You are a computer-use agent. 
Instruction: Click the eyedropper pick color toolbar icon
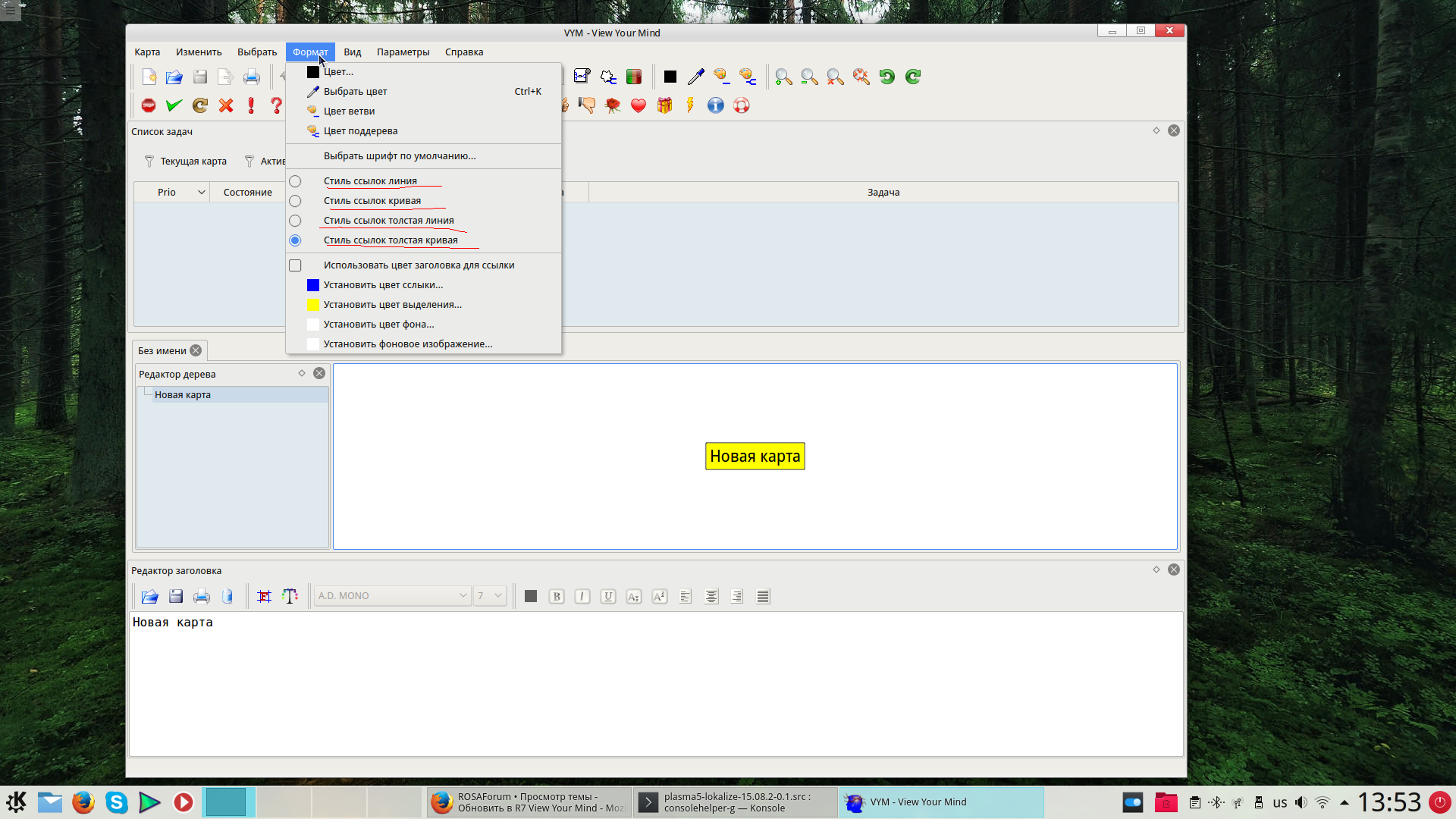695,77
